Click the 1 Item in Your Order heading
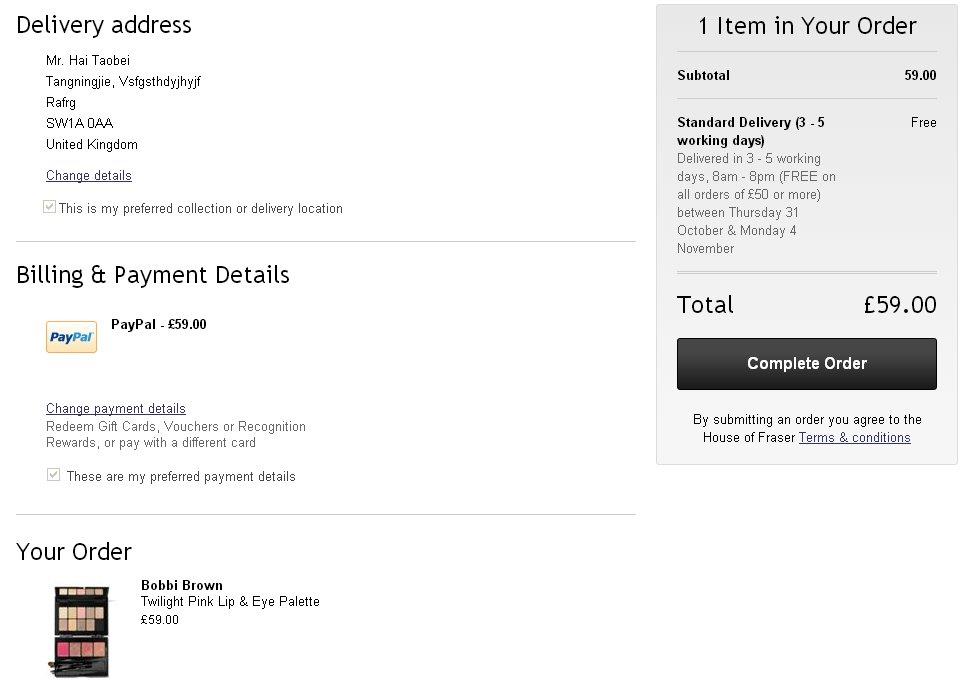Image resolution: width=963 pixels, height=693 pixels. tap(806, 26)
